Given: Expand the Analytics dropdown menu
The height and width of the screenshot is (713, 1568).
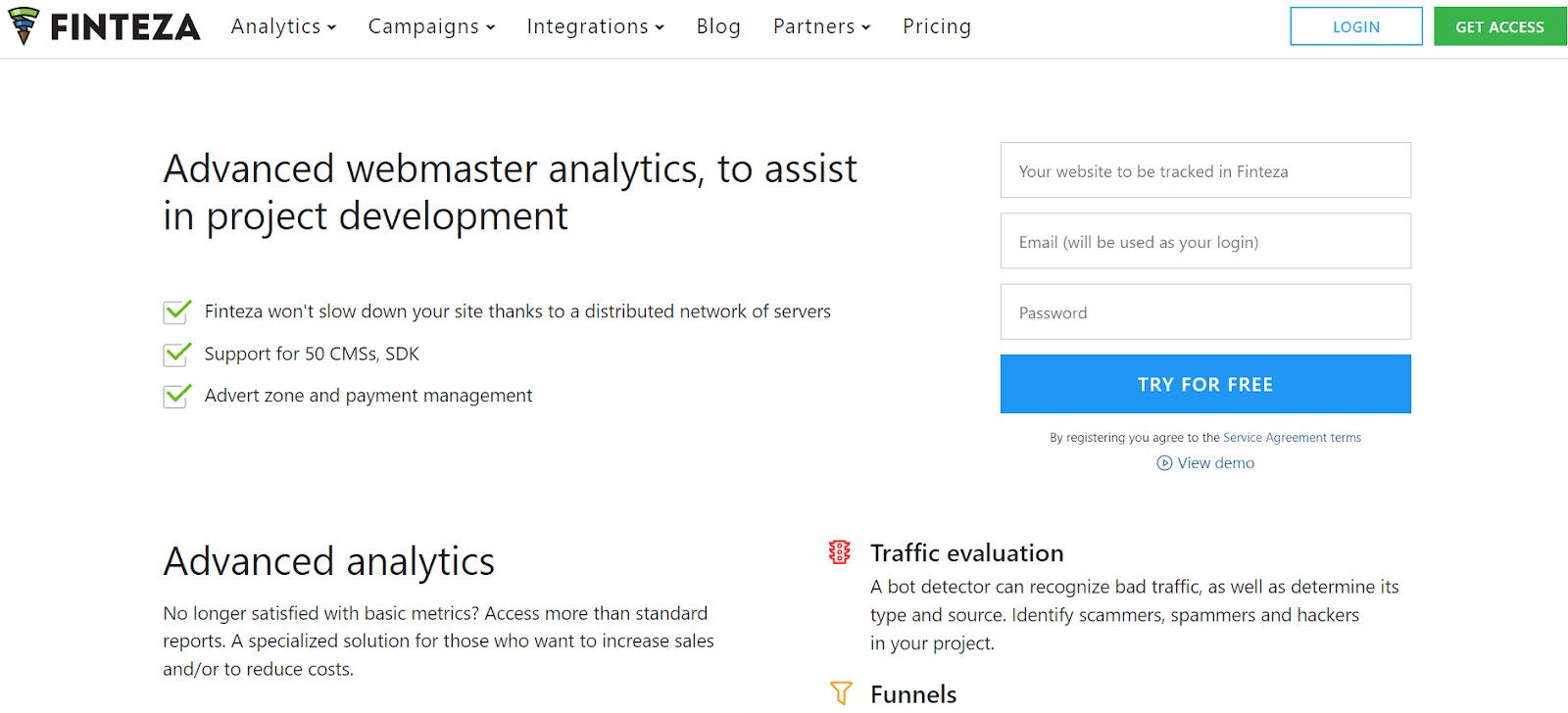Looking at the screenshot, I should coord(283,26).
